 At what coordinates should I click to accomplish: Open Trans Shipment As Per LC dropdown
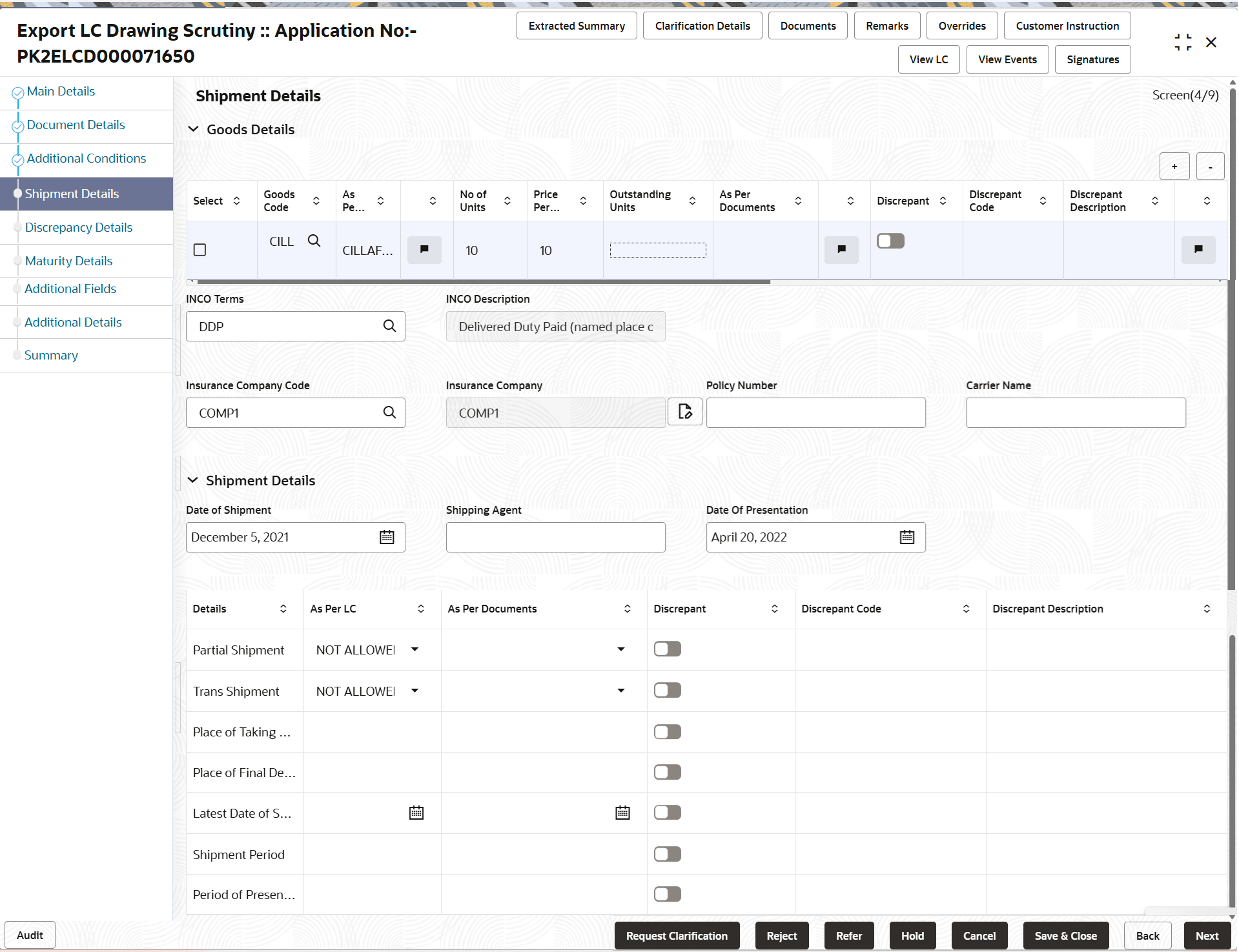click(x=415, y=691)
